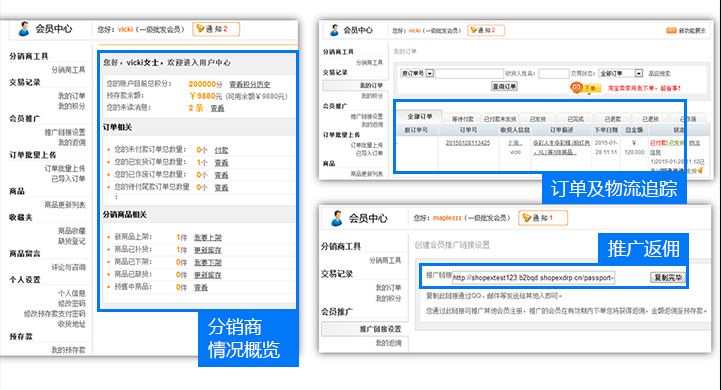Click the 复制完毕 copy button

click(x=668, y=277)
